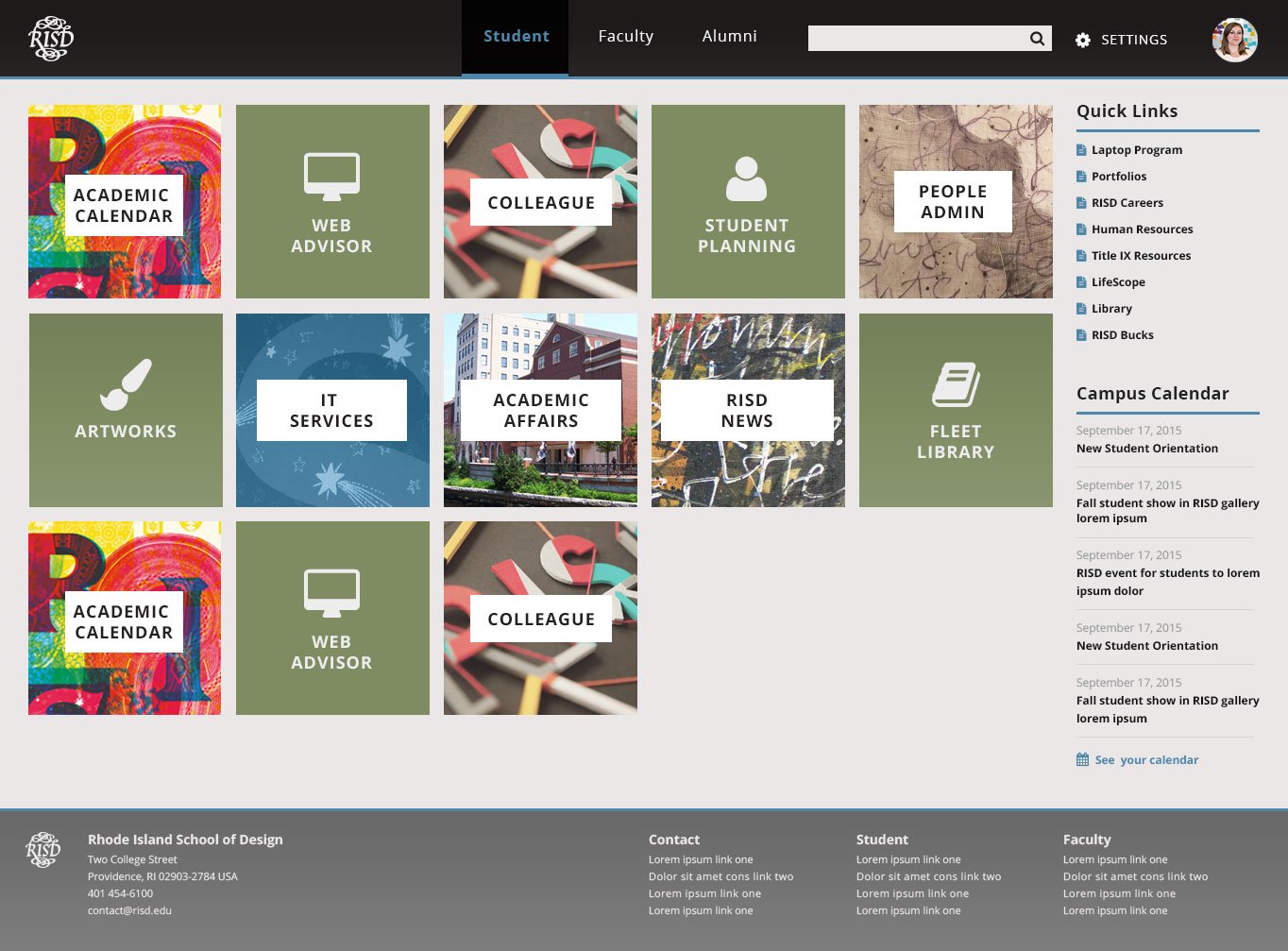
Task: Click the document icon beside RISD Careers
Action: (x=1082, y=203)
